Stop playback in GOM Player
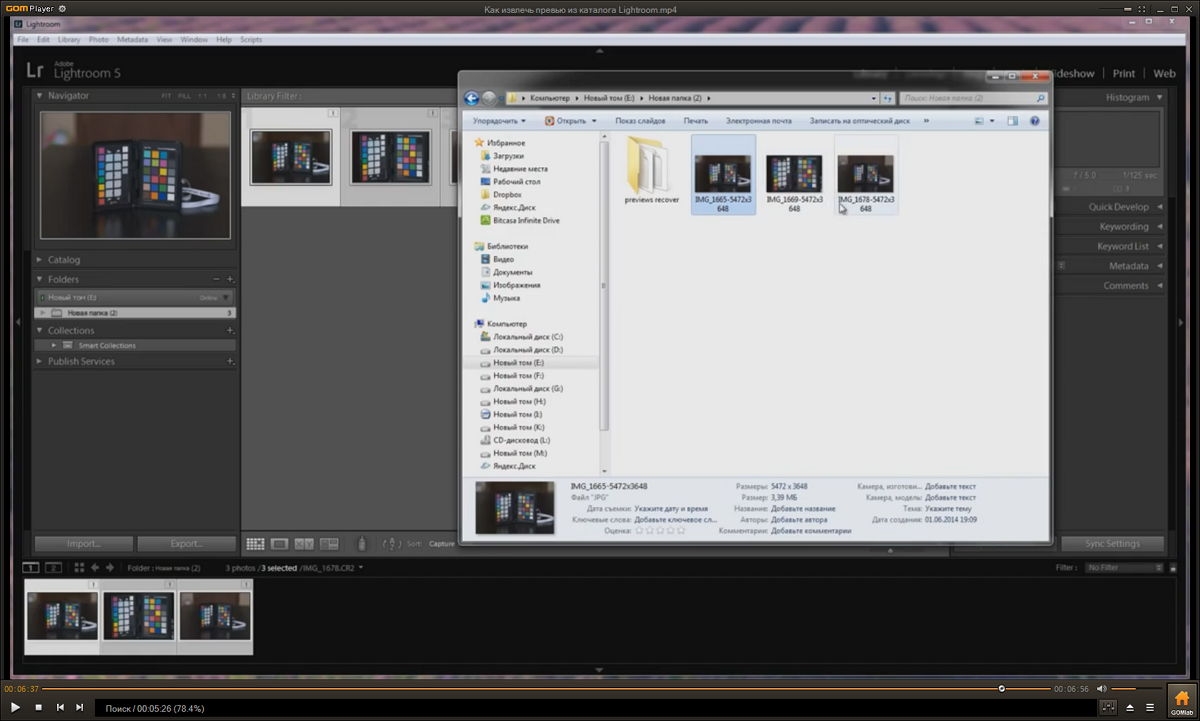Screen dimensions: 1200x721 pyautogui.click(x=38, y=707)
